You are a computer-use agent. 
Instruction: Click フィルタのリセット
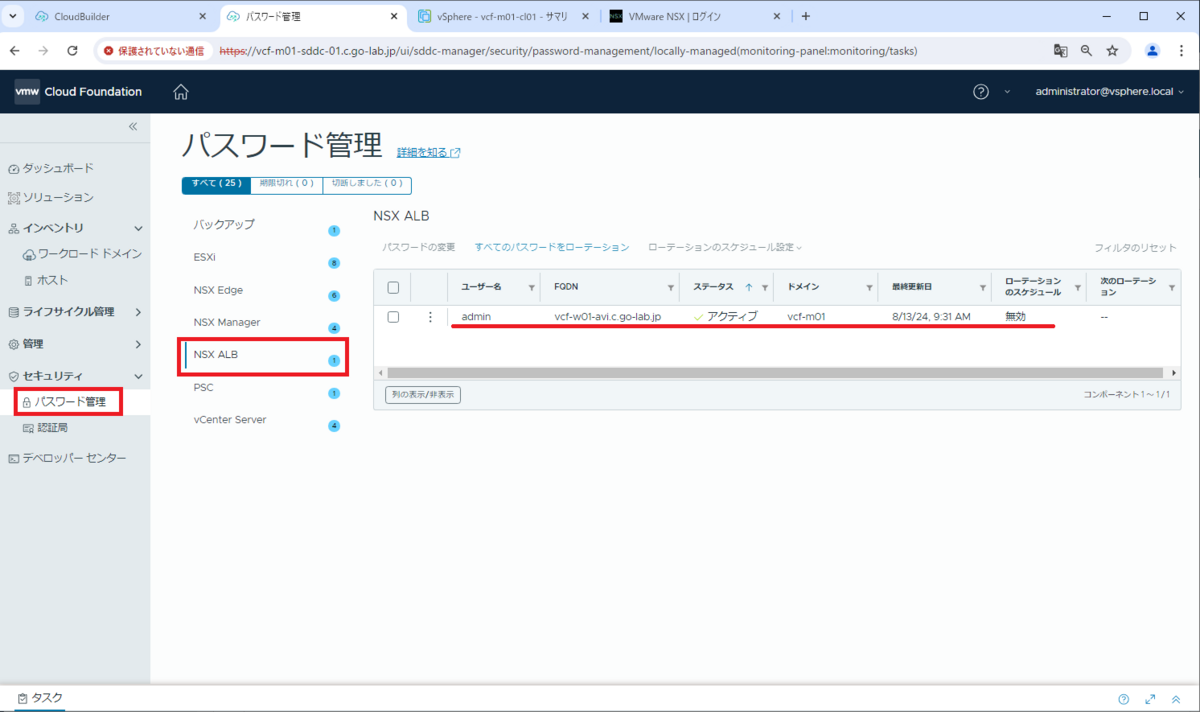[x=1135, y=248]
